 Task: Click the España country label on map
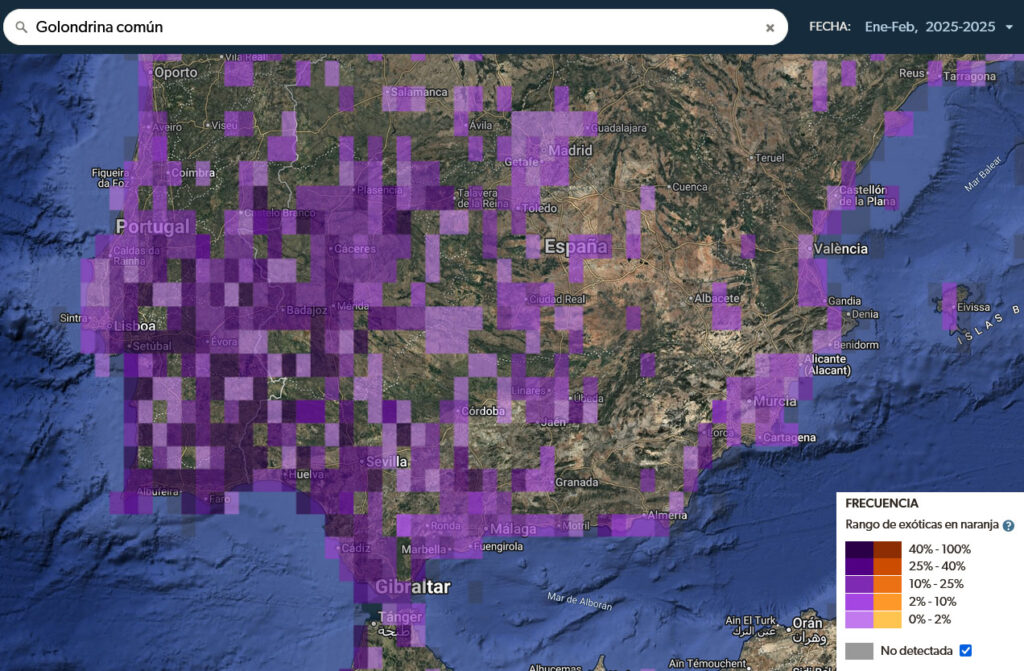point(575,246)
